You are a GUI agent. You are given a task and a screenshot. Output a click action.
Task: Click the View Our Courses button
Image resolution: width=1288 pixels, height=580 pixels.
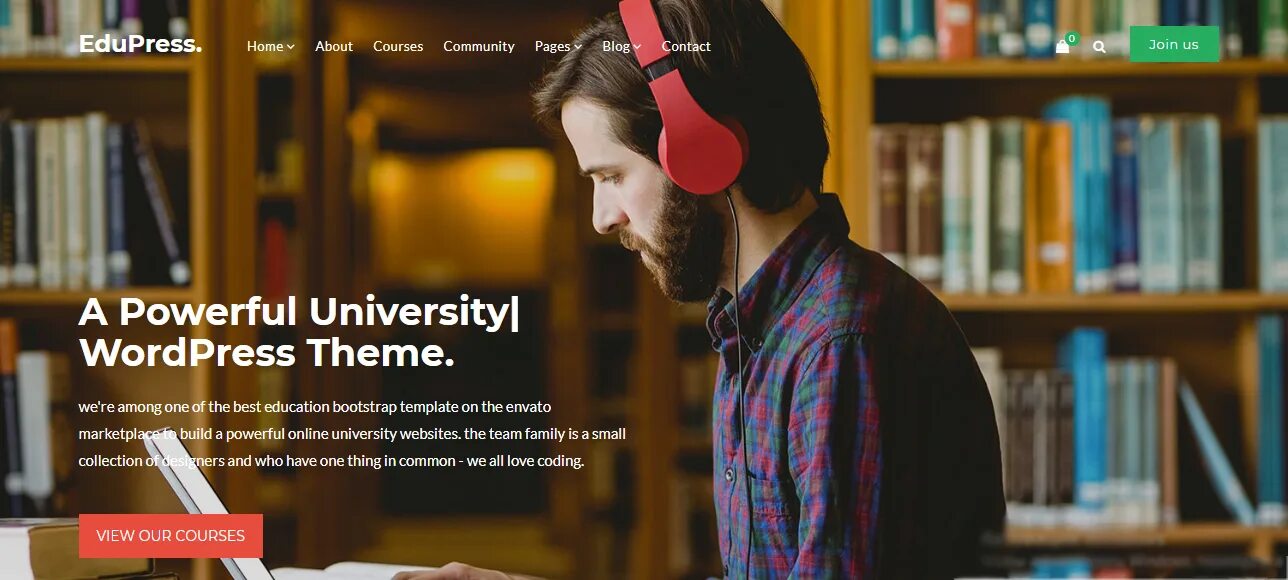(171, 536)
